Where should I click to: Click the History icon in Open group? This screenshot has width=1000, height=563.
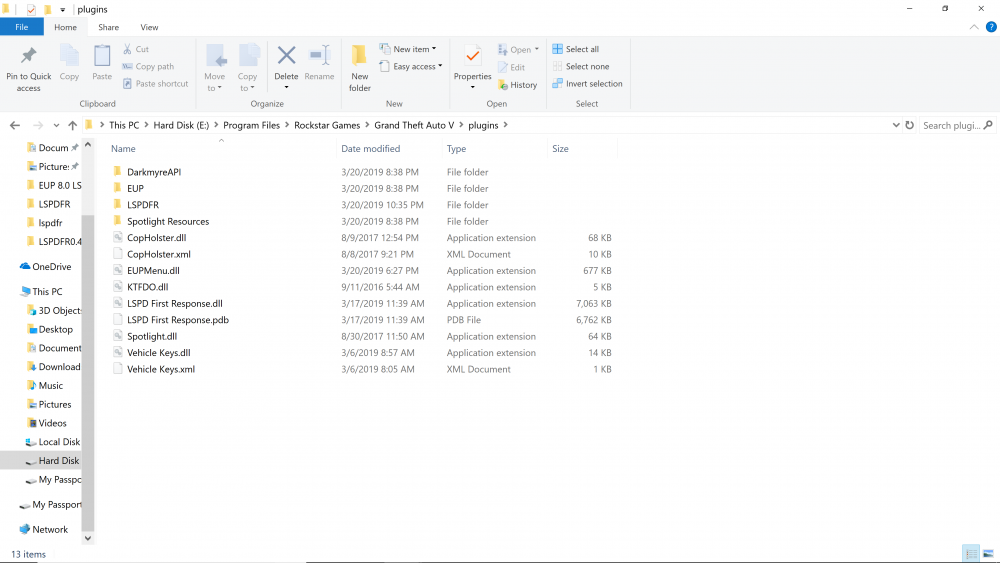point(517,85)
